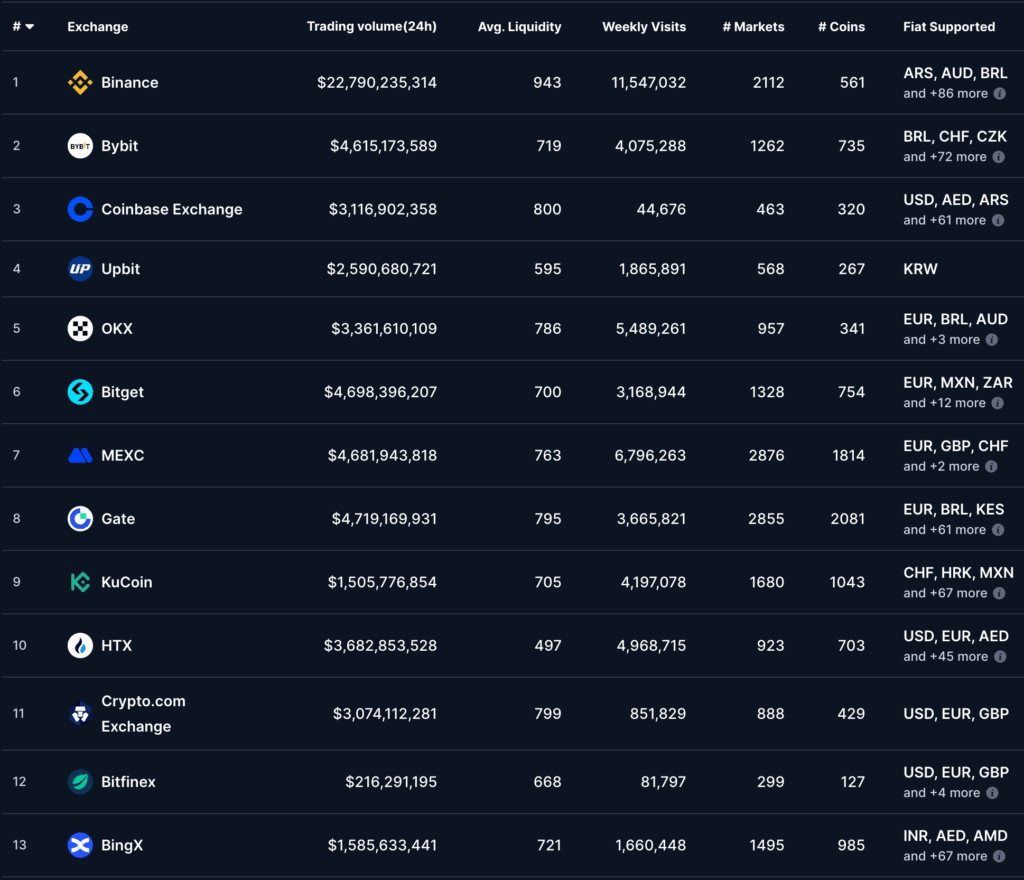The height and width of the screenshot is (880, 1024).
Task: Click the OKX logo icon
Action: coord(80,328)
